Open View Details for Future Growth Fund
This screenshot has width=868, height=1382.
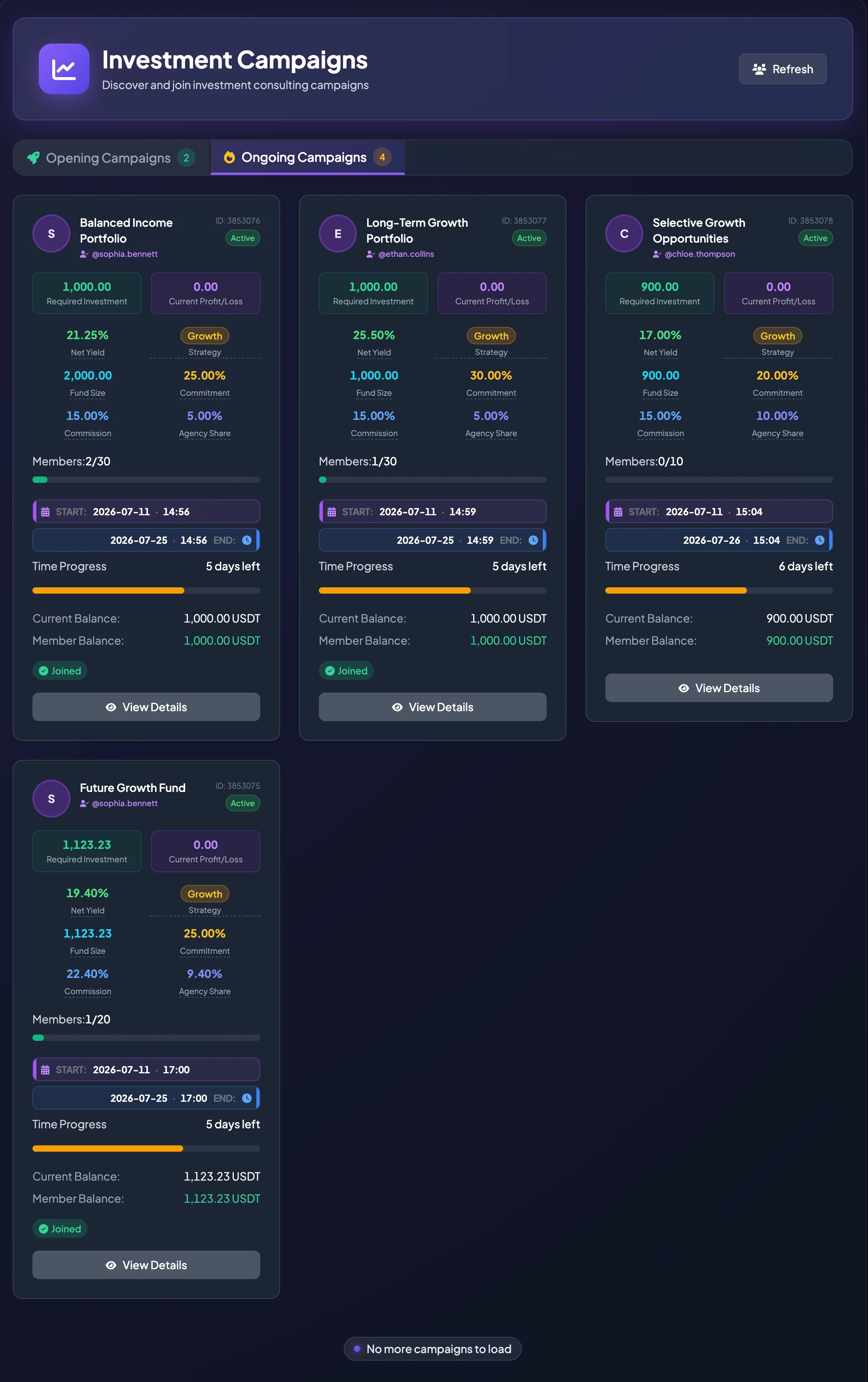coord(146,1265)
